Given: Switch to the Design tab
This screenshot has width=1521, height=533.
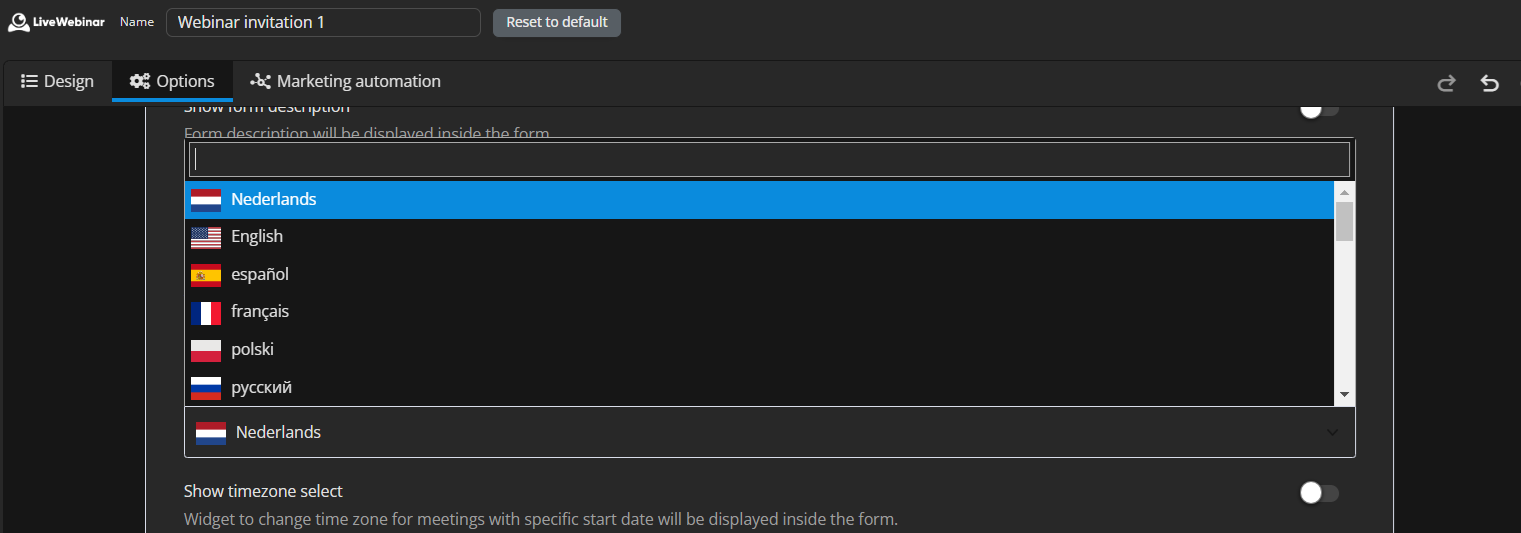Looking at the screenshot, I should (58, 82).
